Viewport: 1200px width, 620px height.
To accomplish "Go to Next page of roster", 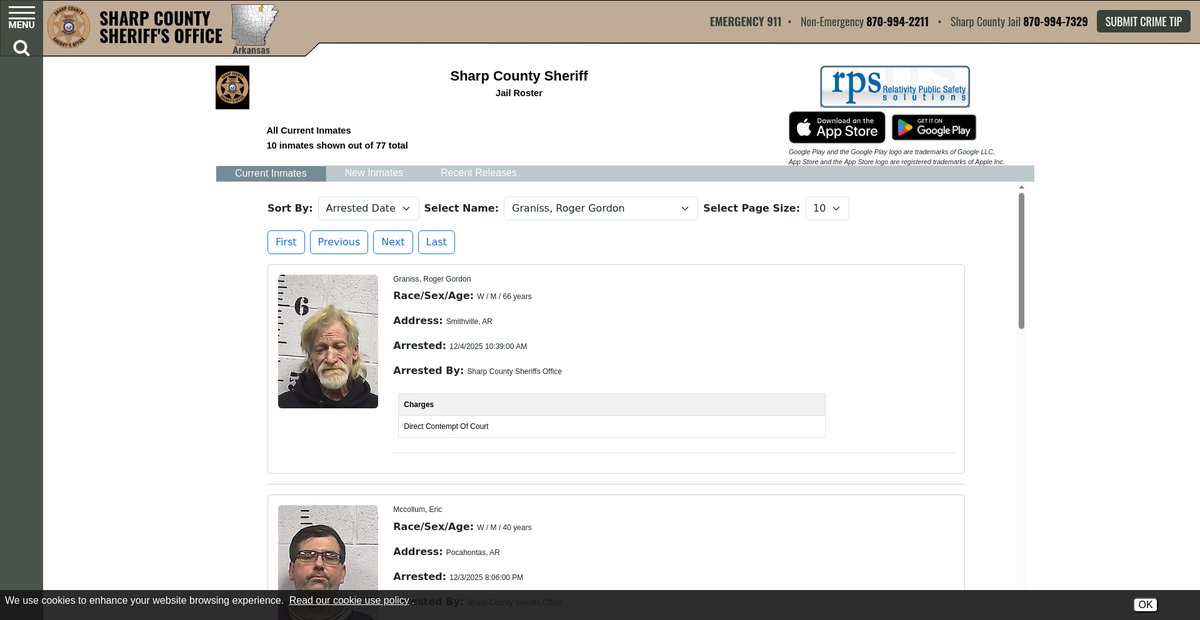I will click(x=393, y=242).
